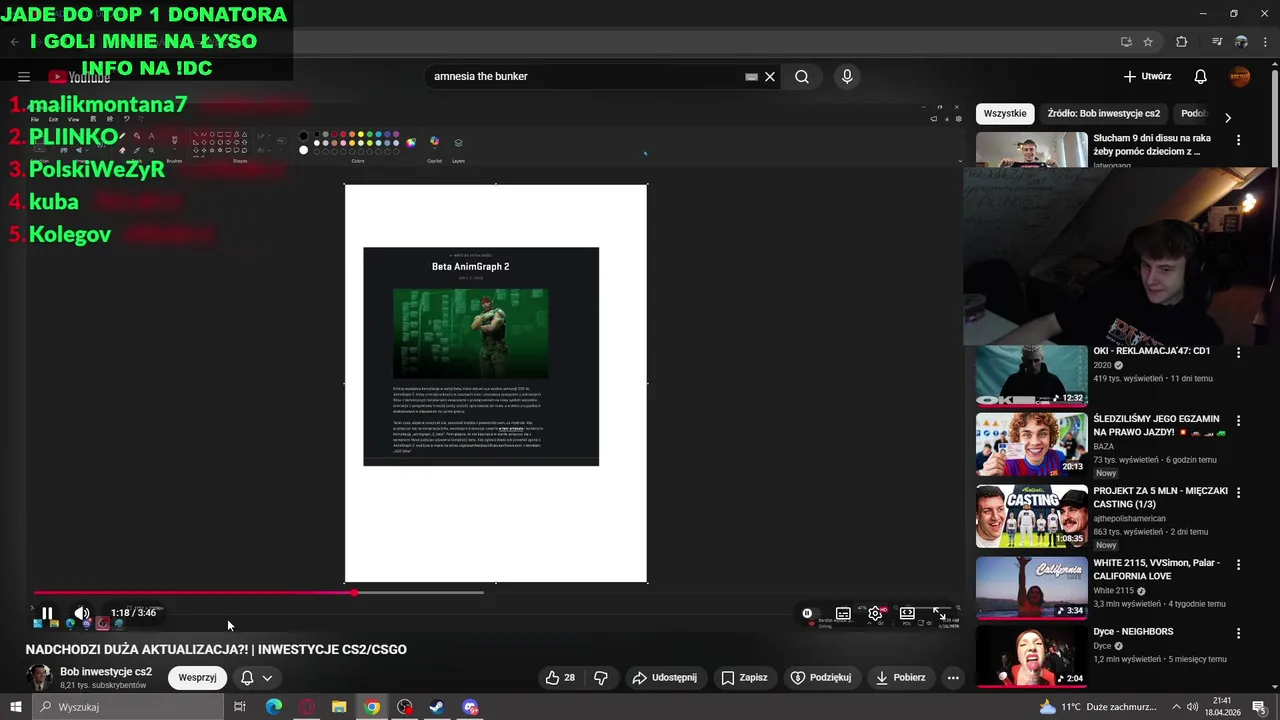Open the YouTube account avatar menu
The height and width of the screenshot is (720, 1280).
pyautogui.click(x=1240, y=77)
